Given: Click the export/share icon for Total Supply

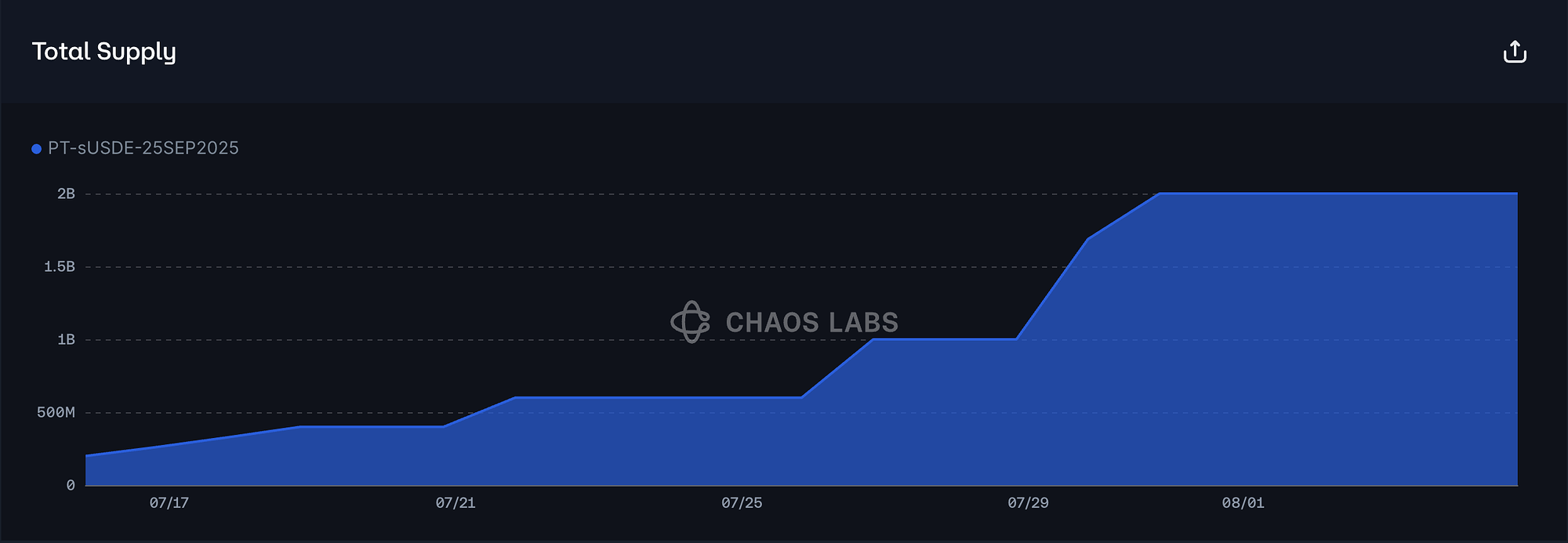Looking at the screenshot, I should click(x=1515, y=52).
